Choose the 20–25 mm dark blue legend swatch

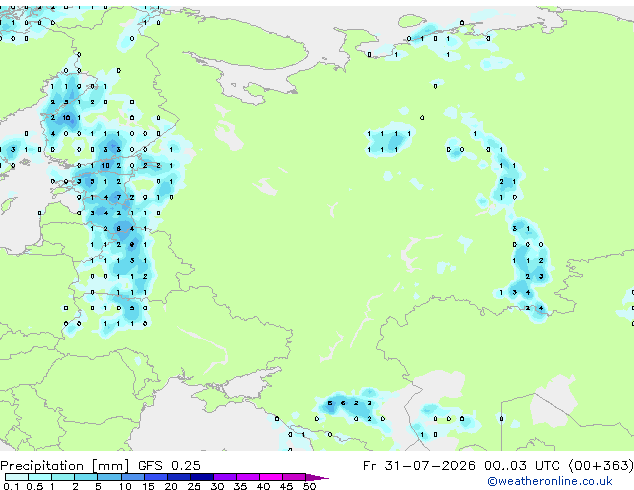click(x=179, y=477)
